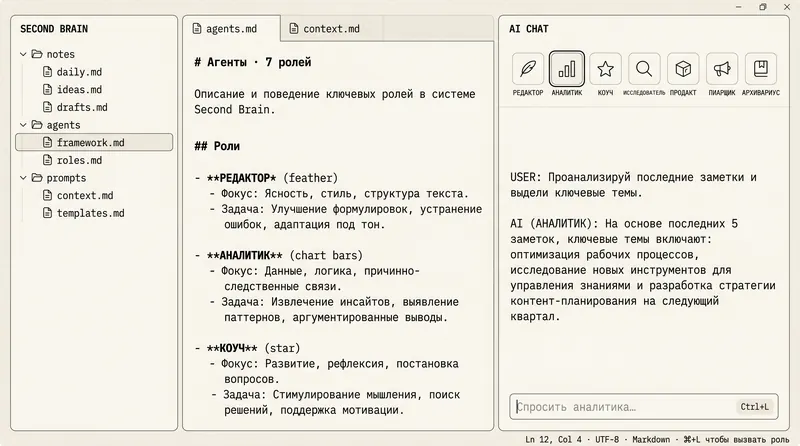Select the Аналитик bar chart role icon

click(566, 68)
